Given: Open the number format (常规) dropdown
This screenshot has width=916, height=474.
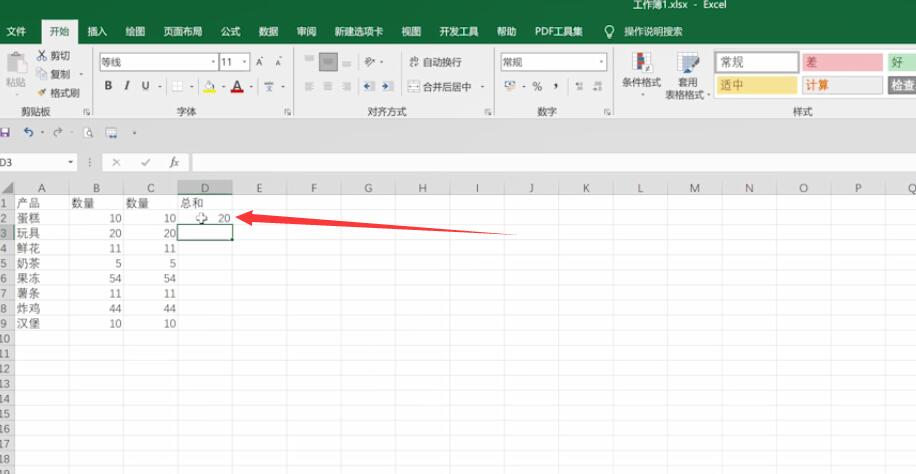Looking at the screenshot, I should coord(601,62).
